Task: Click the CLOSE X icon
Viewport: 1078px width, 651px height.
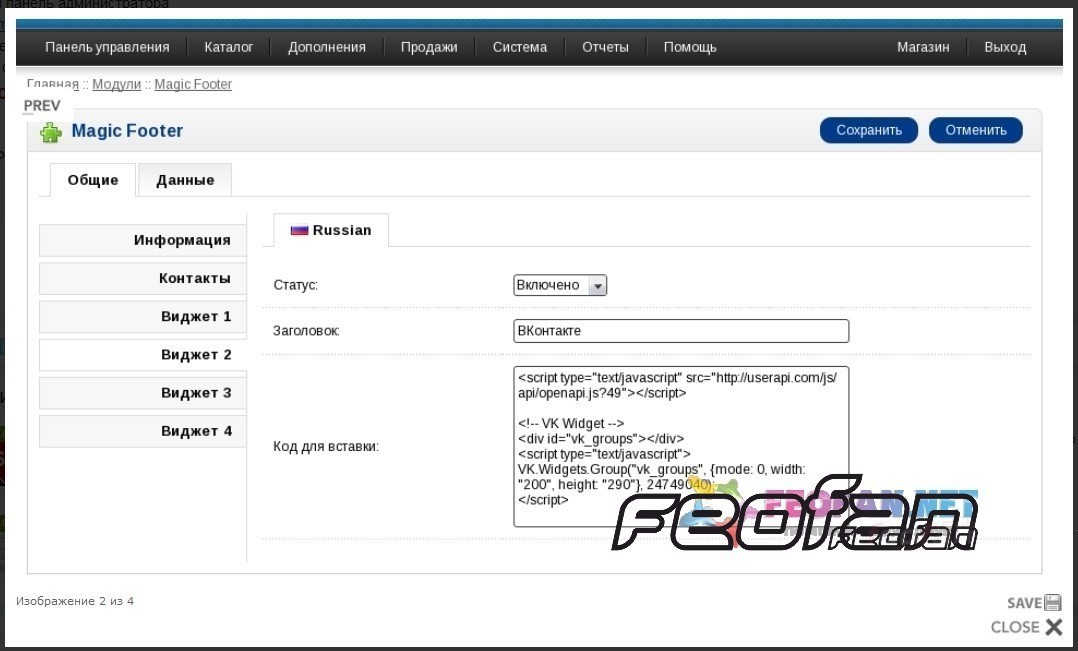Action: pos(1054,626)
